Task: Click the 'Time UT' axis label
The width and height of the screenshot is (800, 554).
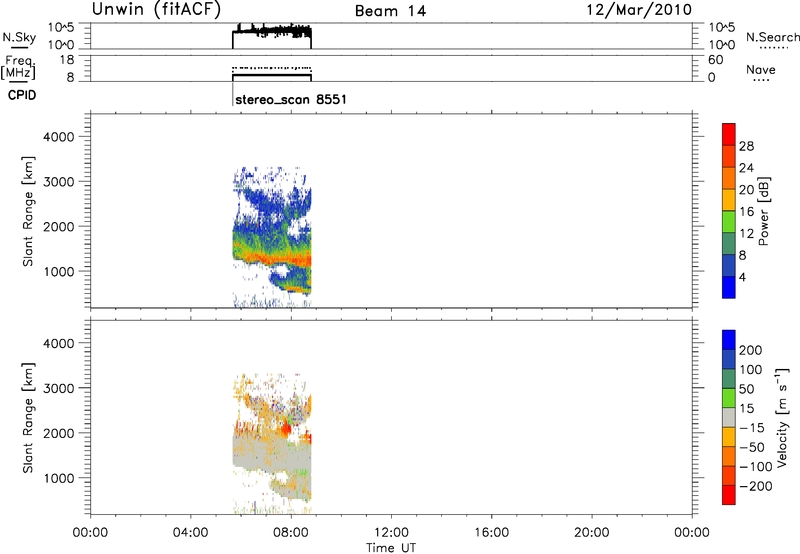Action: click(391, 548)
